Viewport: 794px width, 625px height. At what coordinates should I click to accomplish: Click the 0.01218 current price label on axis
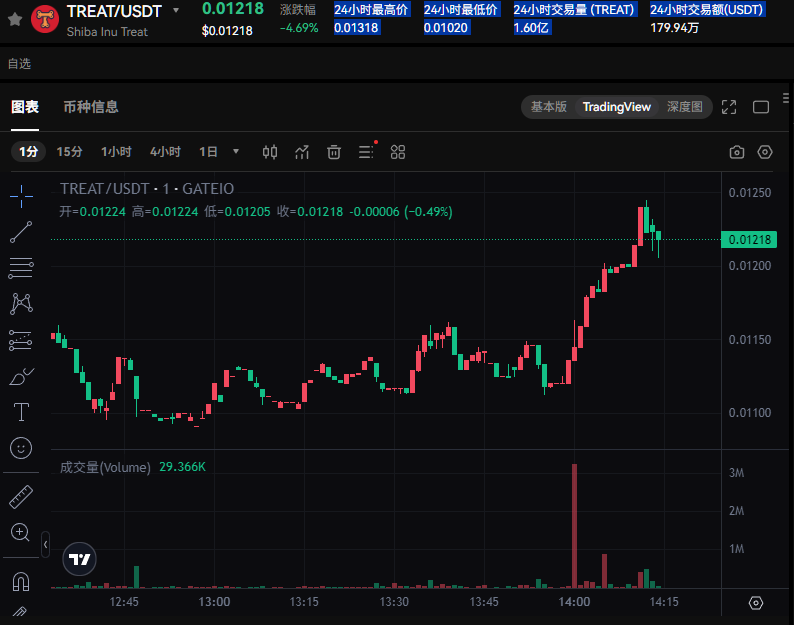click(x=749, y=240)
